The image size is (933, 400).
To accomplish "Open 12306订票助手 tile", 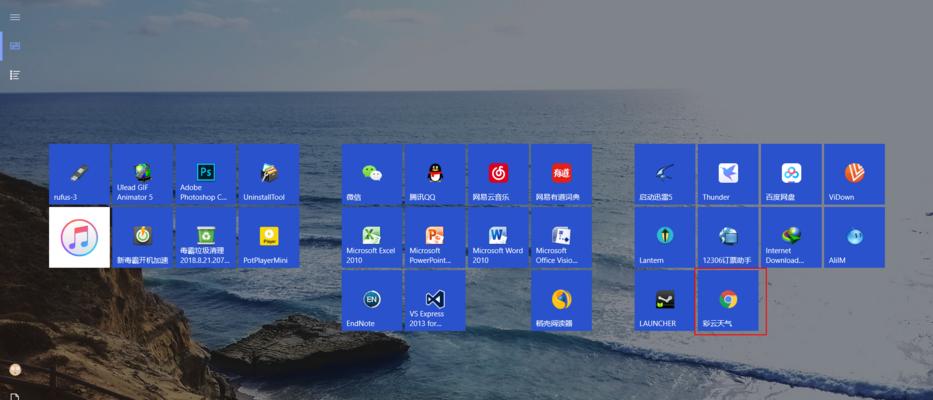I will pos(728,238).
